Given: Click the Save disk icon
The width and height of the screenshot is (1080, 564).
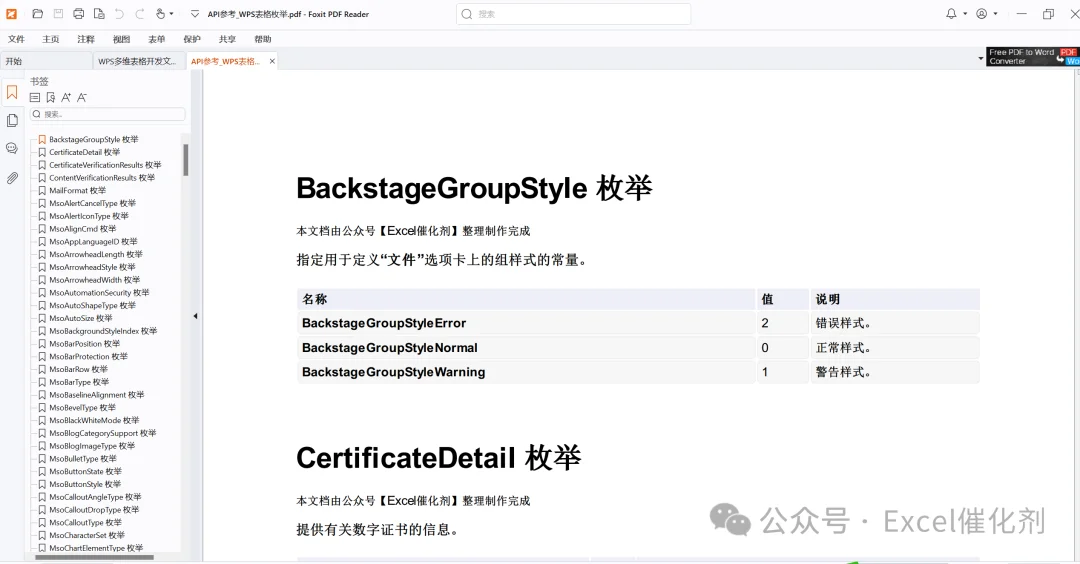Looking at the screenshot, I should pos(59,14).
